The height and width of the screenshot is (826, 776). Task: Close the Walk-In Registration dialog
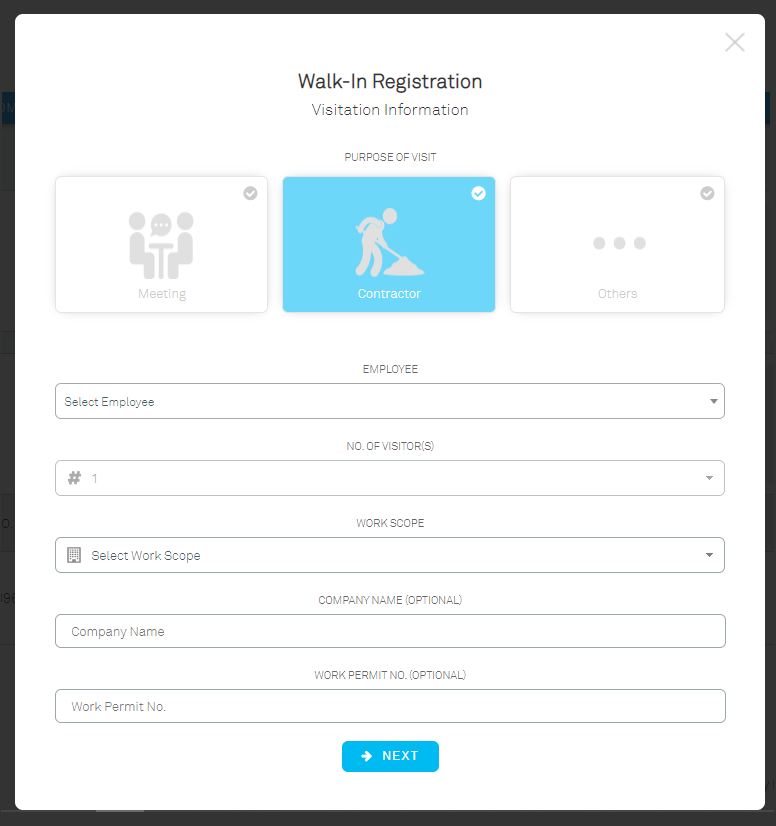734,42
